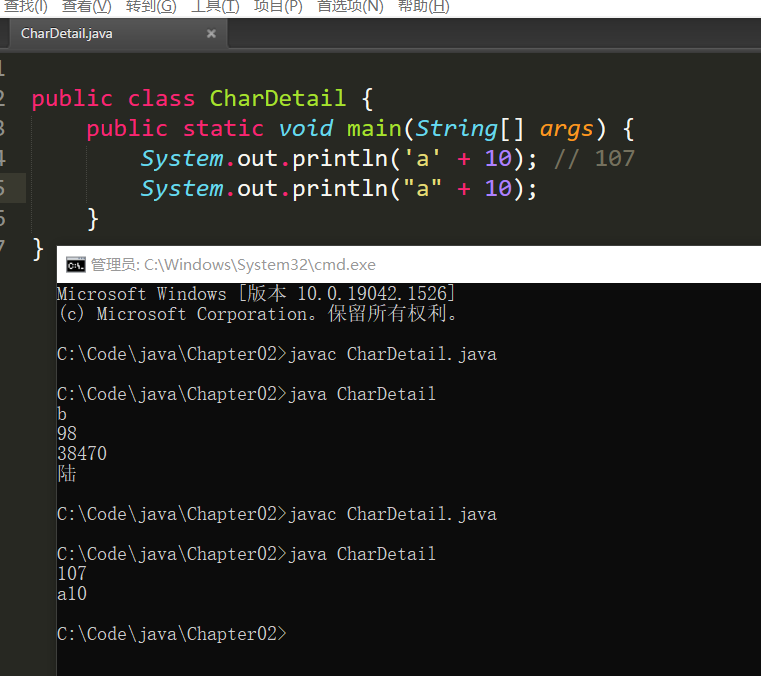This screenshot has height=676, width=761.
Task: Click the class name CharDetail in code
Action: (x=278, y=99)
